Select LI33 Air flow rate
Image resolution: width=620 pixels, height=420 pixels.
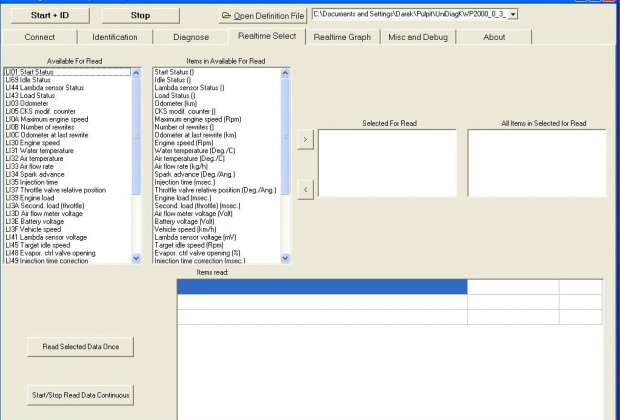click(67, 166)
